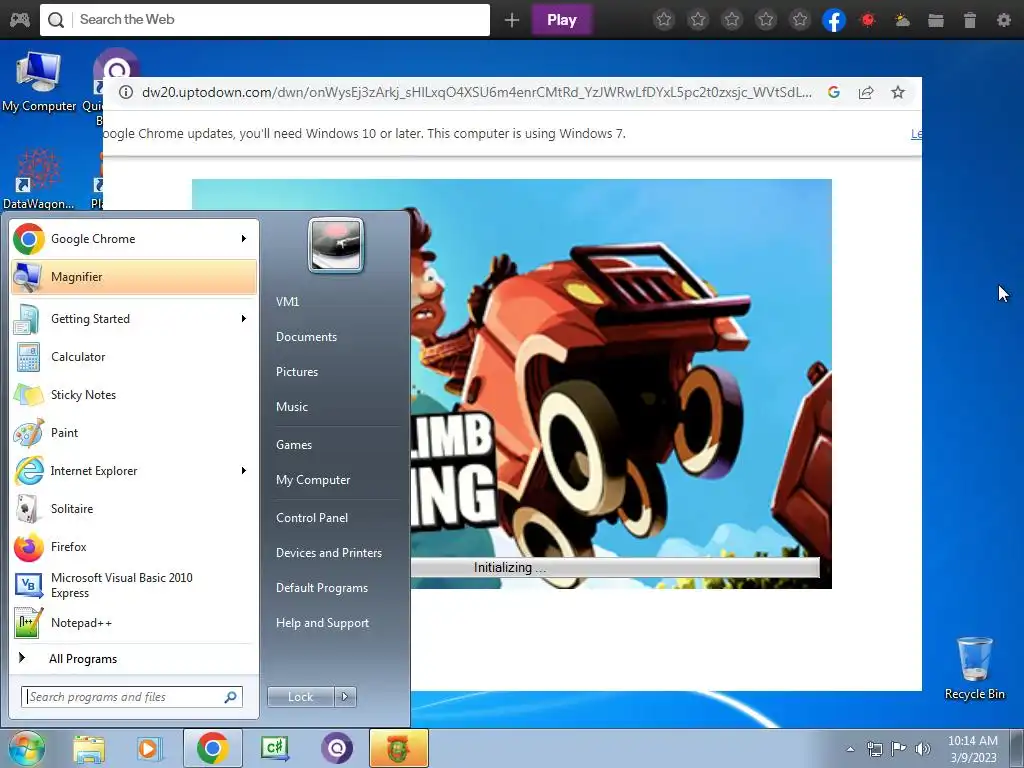
Task: Click the second star bookmark slot
Action: click(698, 20)
